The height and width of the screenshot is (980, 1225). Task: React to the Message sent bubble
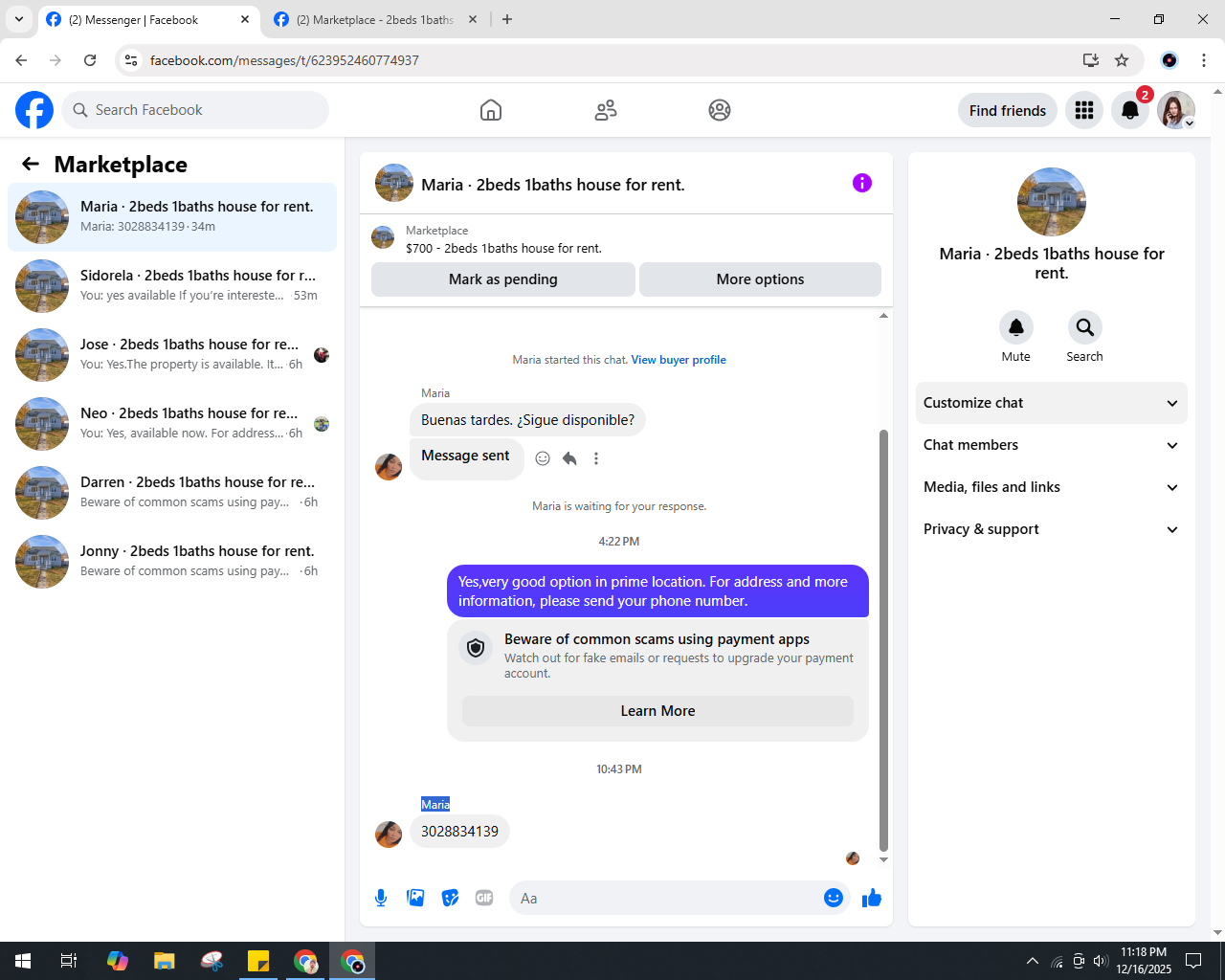point(543,458)
